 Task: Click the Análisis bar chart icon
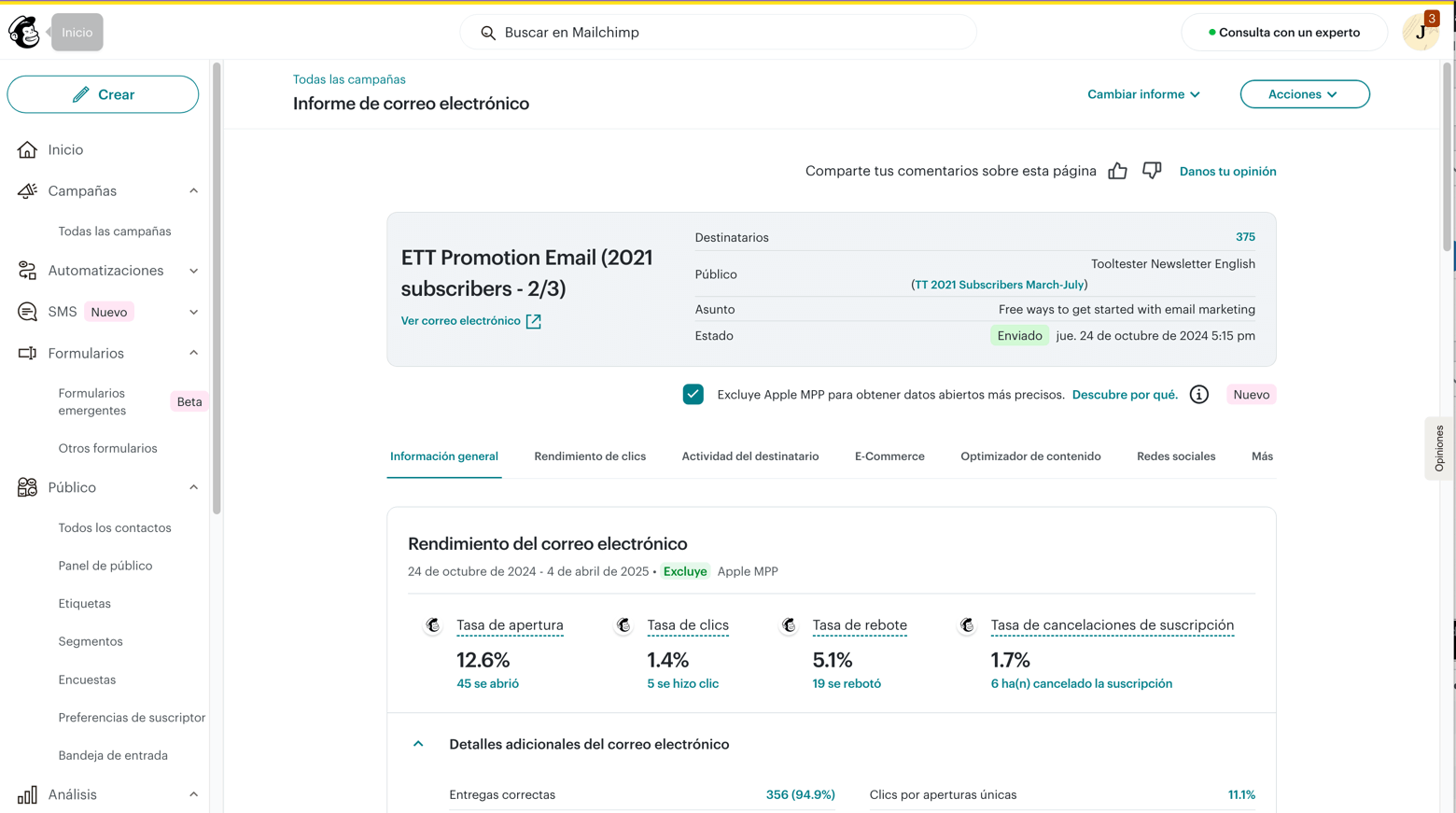[27, 794]
